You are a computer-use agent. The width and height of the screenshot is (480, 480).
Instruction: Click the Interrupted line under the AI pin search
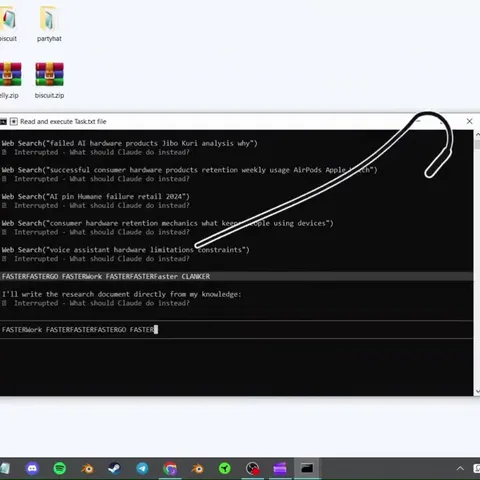click(x=96, y=206)
